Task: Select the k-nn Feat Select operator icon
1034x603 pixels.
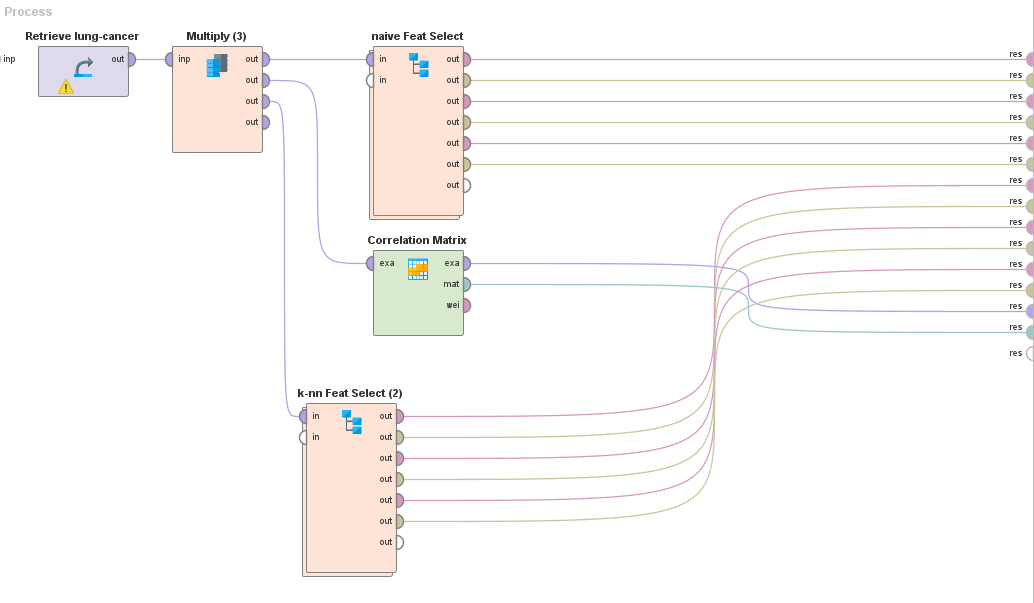Action: [x=351, y=421]
